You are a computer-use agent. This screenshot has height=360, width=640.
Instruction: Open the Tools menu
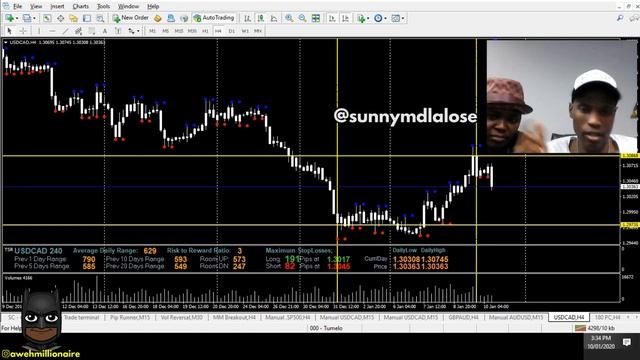point(103,6)
